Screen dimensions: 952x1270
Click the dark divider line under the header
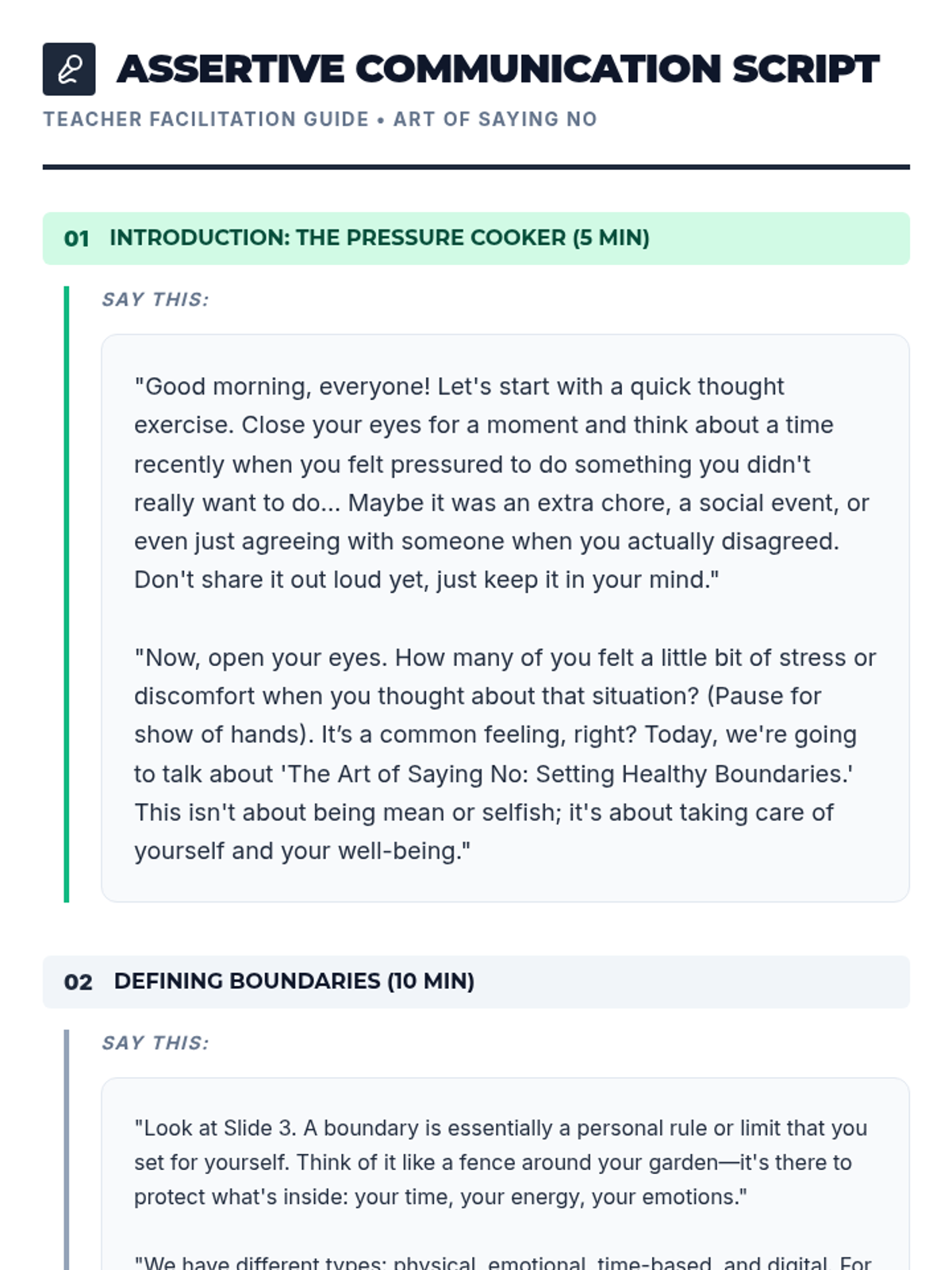click(476, 167)
